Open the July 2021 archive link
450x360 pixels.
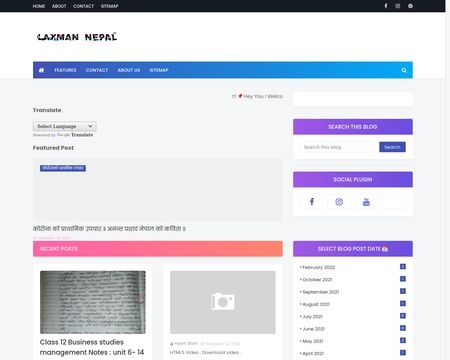[x=312, y=317]
